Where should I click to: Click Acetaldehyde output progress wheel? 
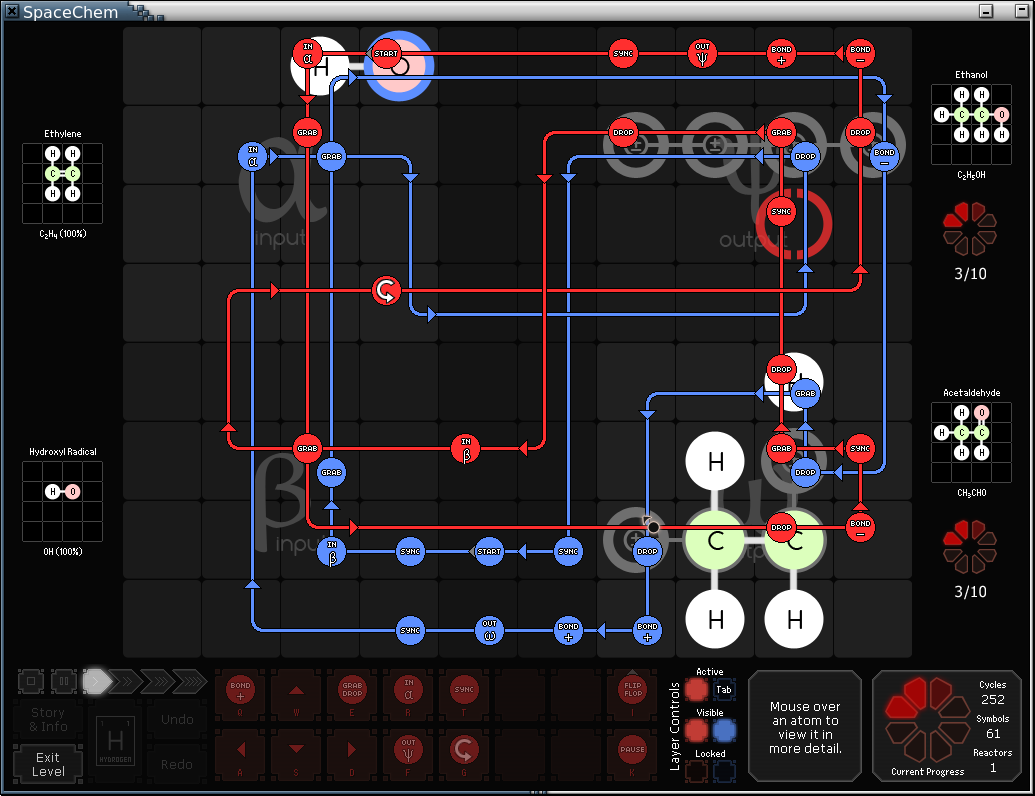(x=970, y=547)
